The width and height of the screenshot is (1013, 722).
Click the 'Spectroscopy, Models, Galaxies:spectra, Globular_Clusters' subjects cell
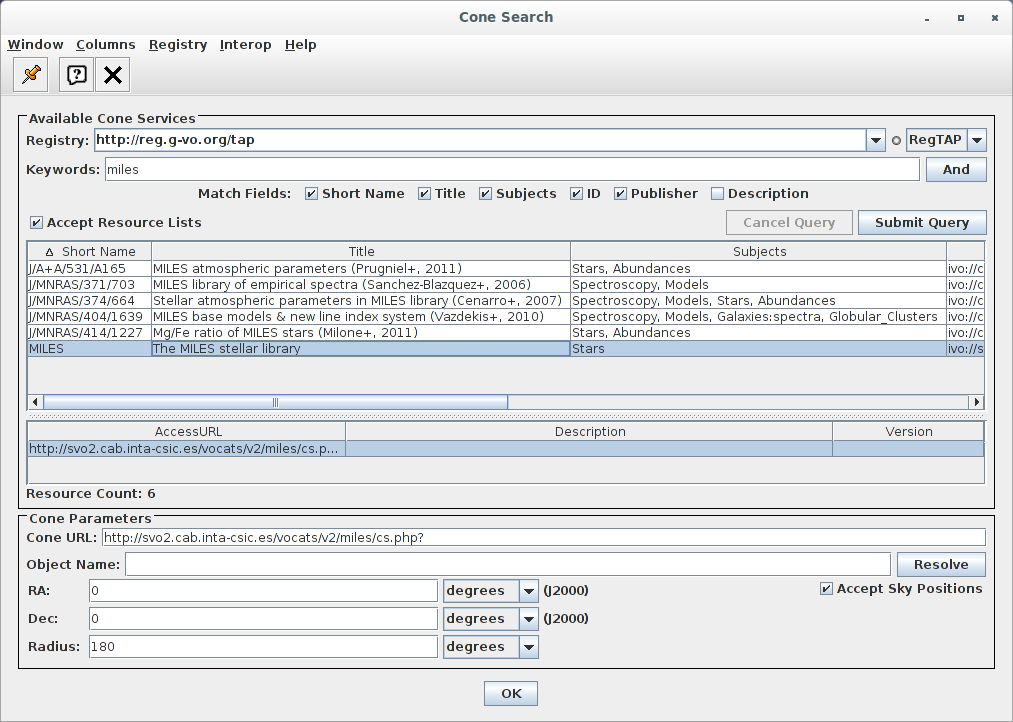pos(758,317)
